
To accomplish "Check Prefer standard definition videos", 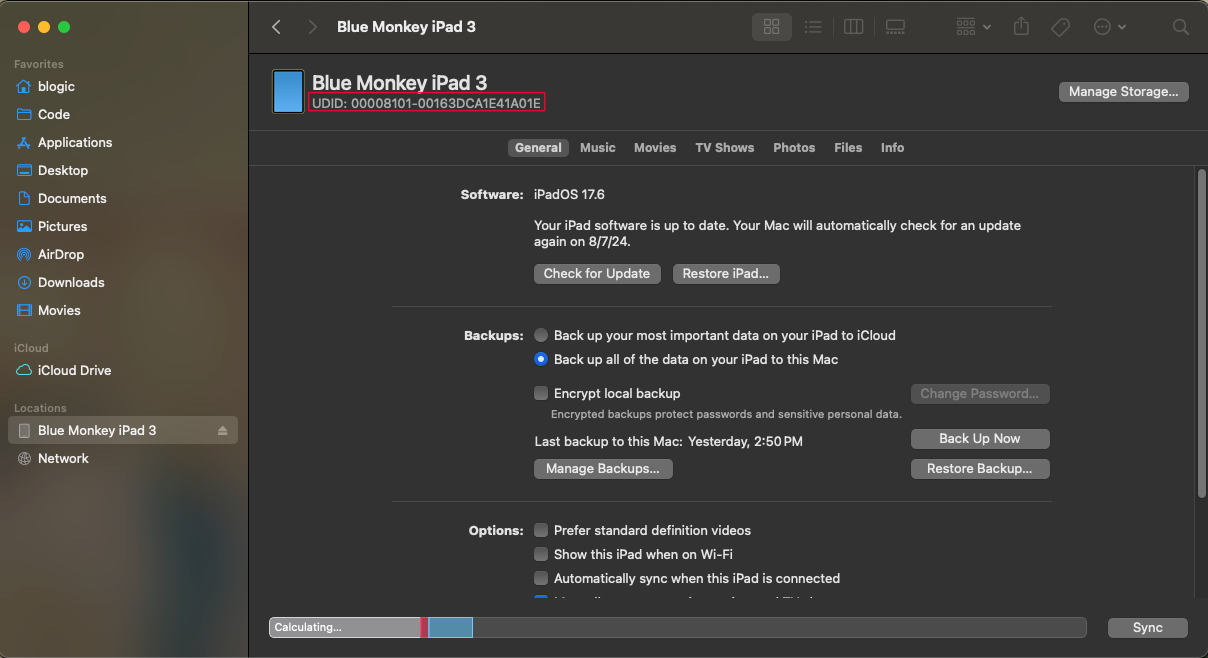I will pyautogui.click(x=541, y=530).
